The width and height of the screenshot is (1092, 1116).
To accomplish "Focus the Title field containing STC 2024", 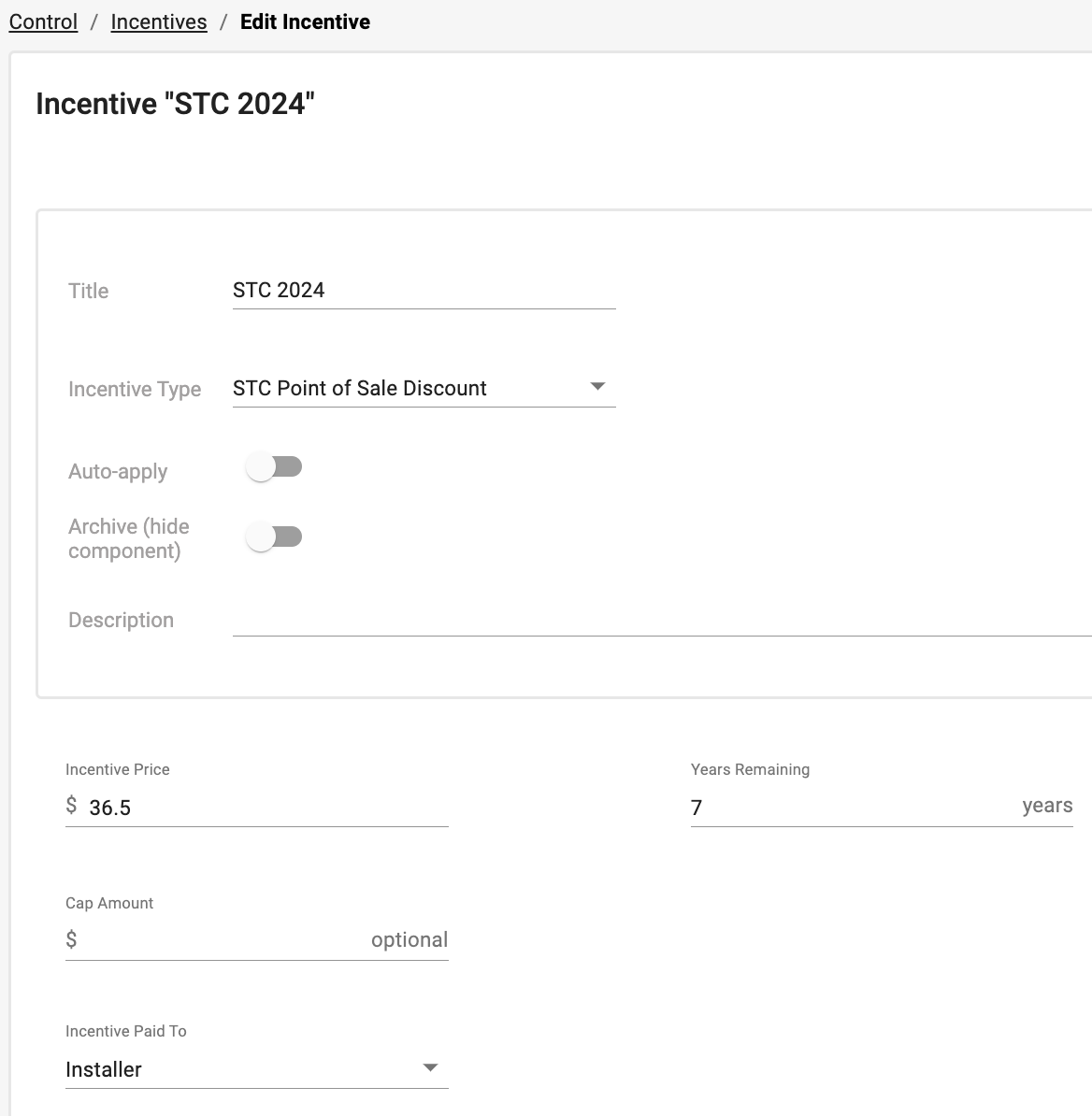I will 424,291.
